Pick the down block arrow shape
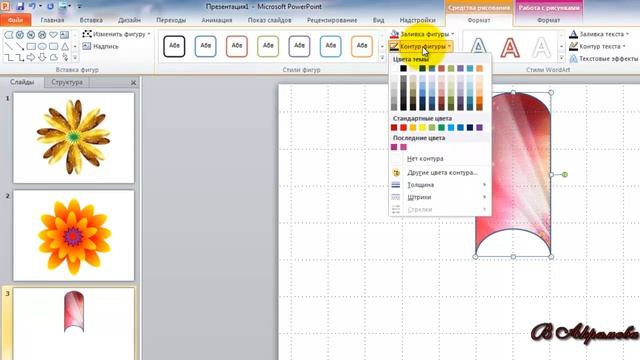This screenshot has width=640, height=360. 42,58
